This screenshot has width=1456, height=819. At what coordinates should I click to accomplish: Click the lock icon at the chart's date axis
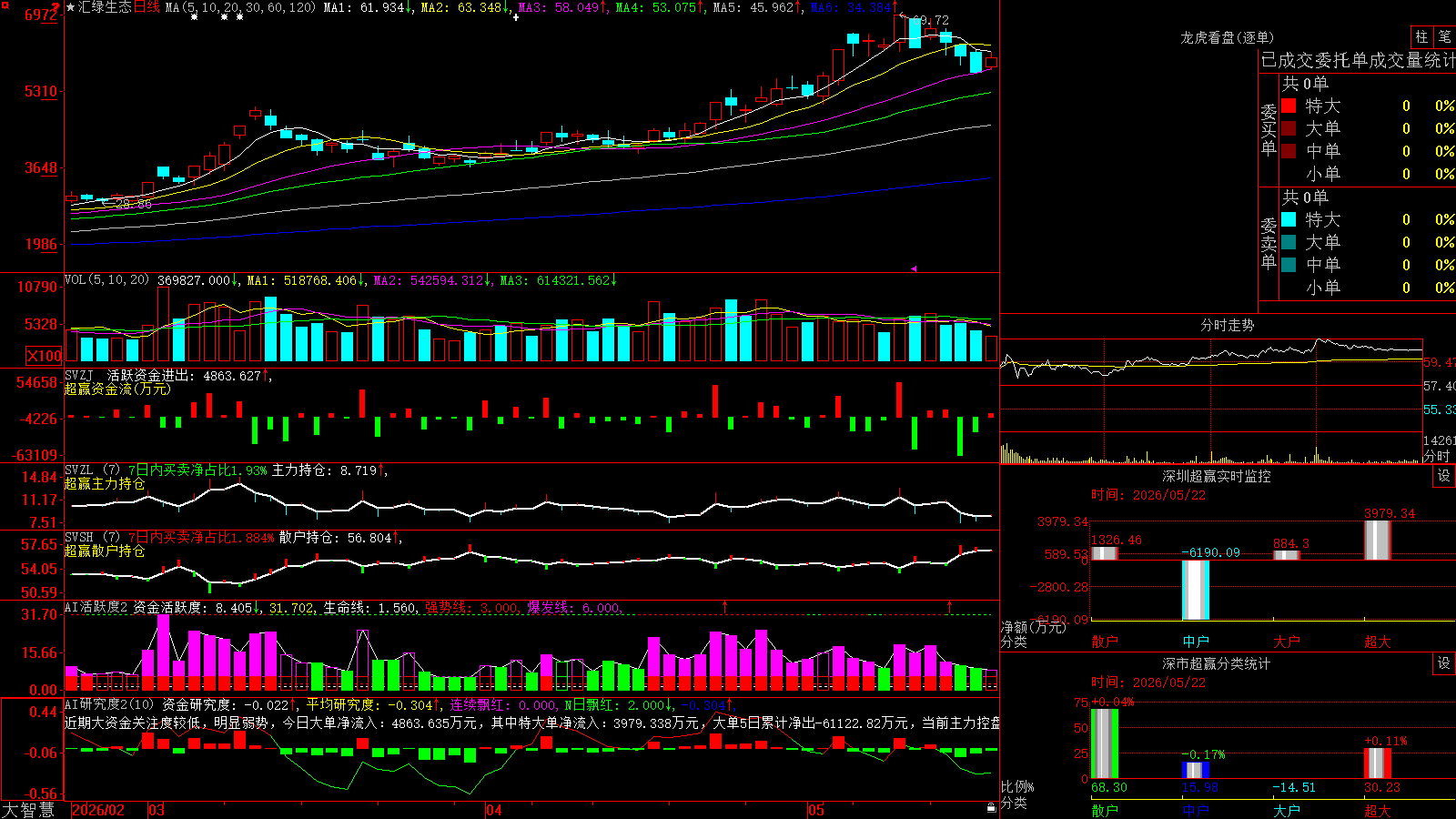tap(991, 807)
